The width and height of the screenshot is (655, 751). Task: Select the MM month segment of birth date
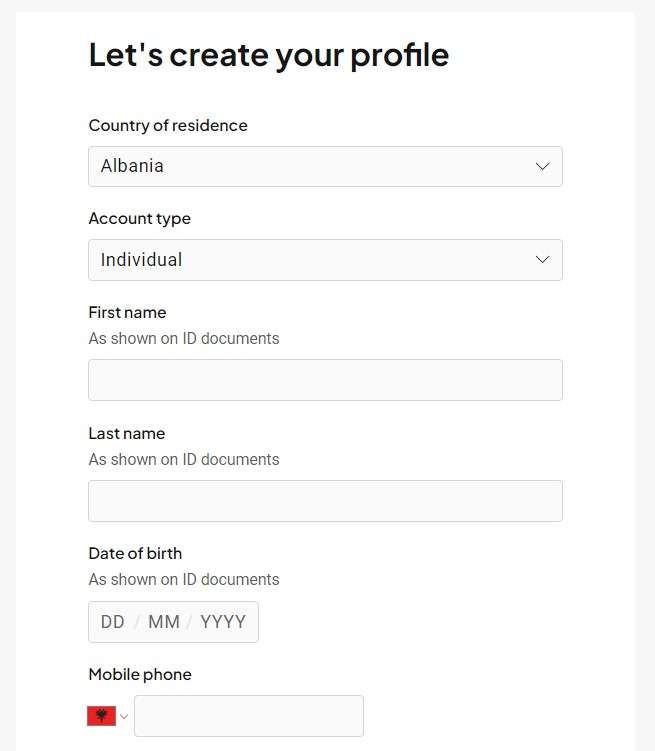pyautogui.click(x=164, y=622)
